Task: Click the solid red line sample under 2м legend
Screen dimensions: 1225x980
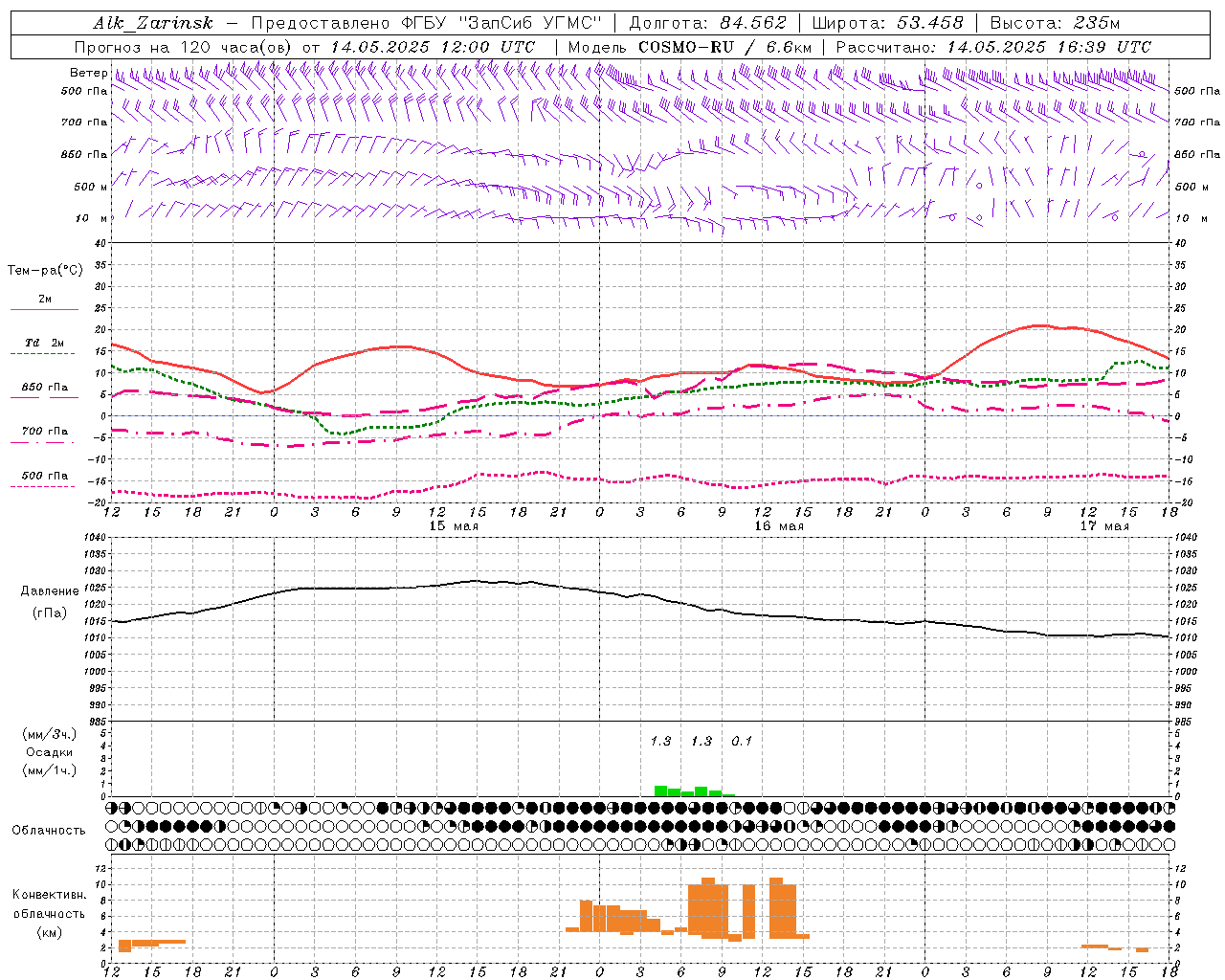Action: pos(44,309)
